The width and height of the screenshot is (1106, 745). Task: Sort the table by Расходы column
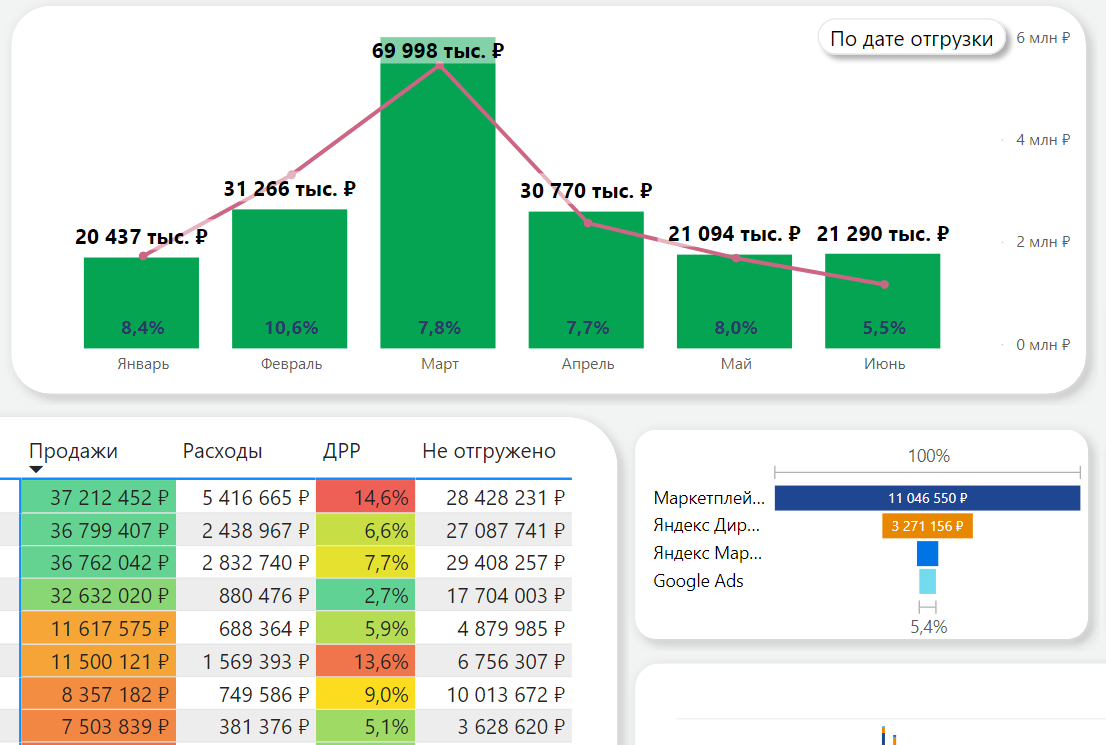(x=222, y=451)
